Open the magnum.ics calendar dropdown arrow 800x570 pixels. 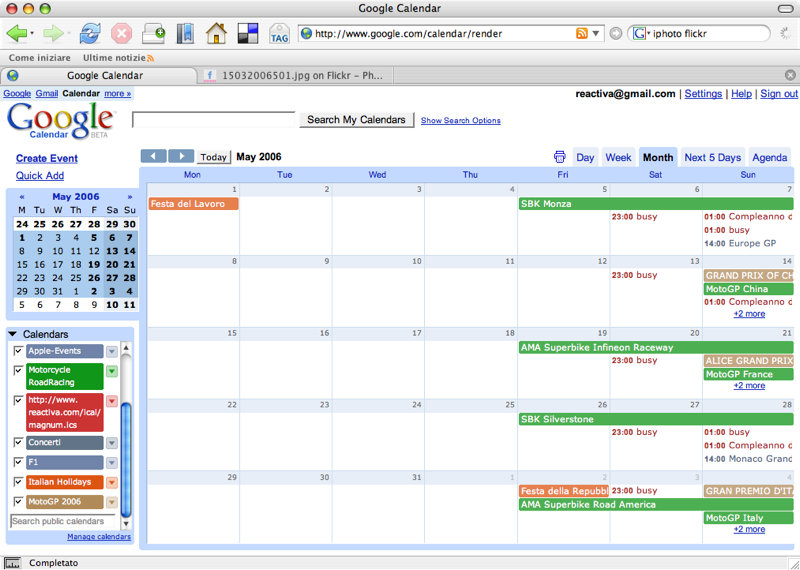[x=112, y=401]
